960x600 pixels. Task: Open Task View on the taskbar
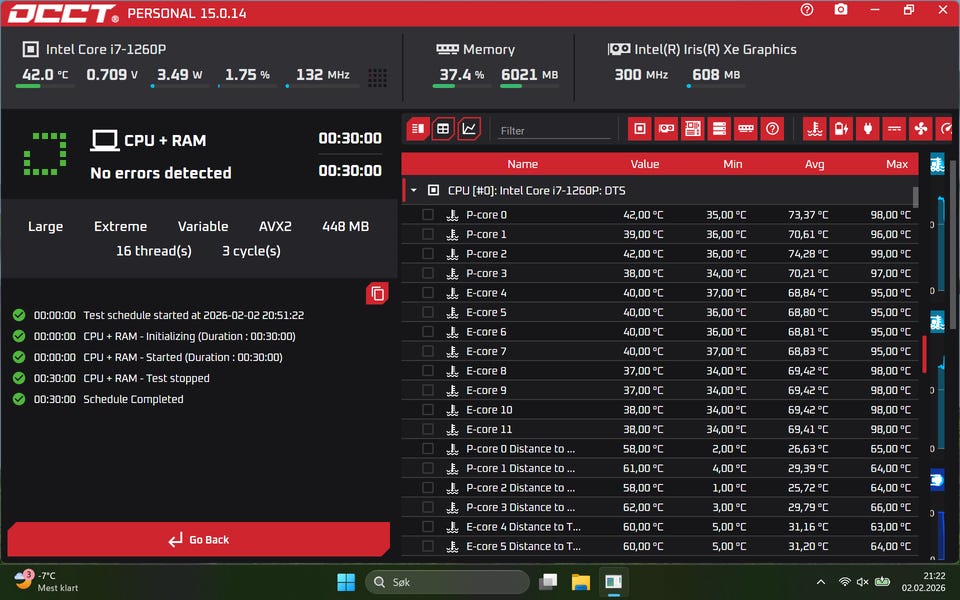click(548, 582)
